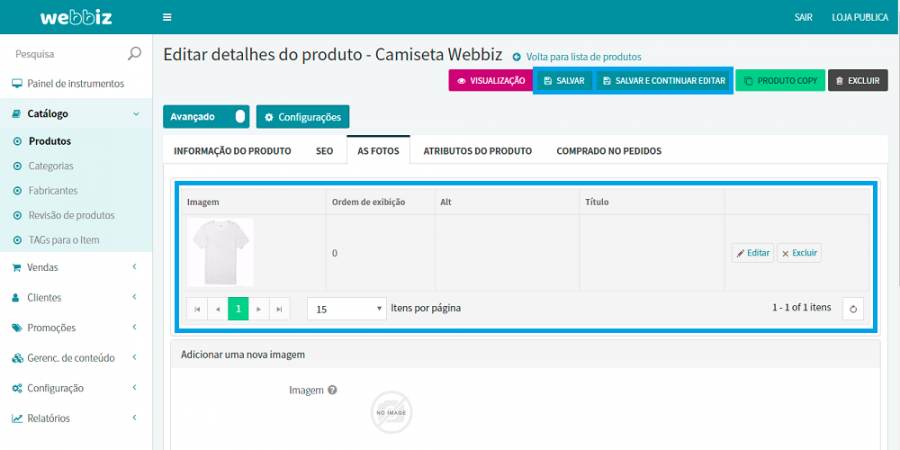
Task: Click the white t-shirt image thumbnail
Action: click(x=220, y=252)
